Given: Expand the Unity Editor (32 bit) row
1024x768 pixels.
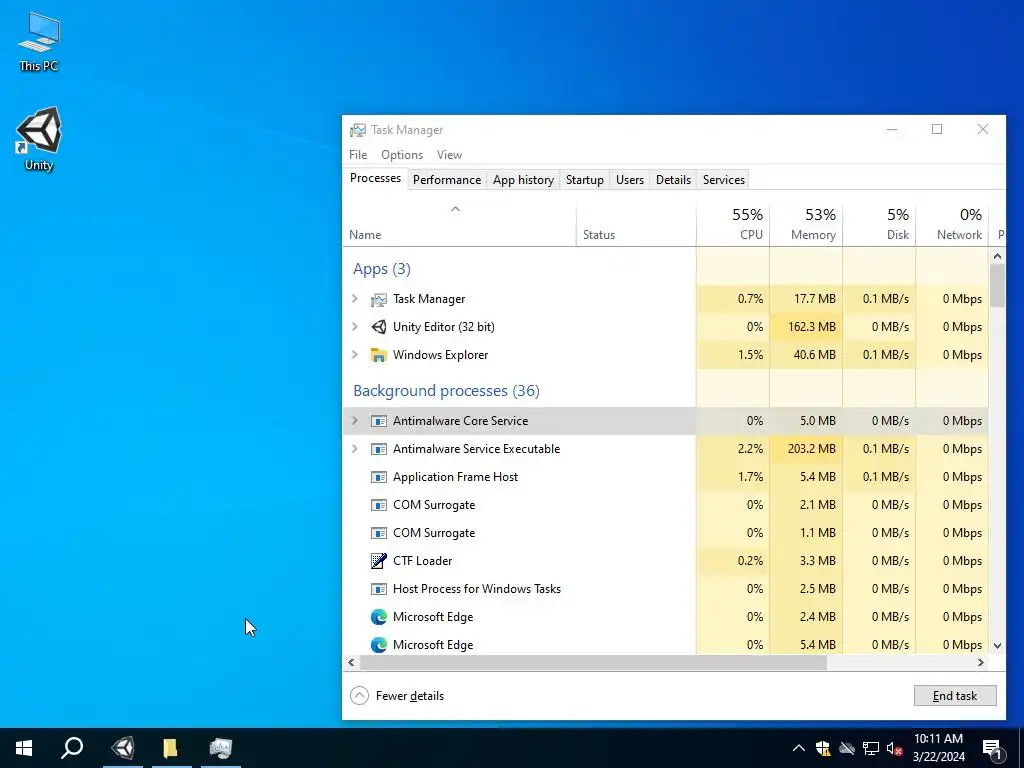Looking at the screenshot, I should click(x=355, y=327).
